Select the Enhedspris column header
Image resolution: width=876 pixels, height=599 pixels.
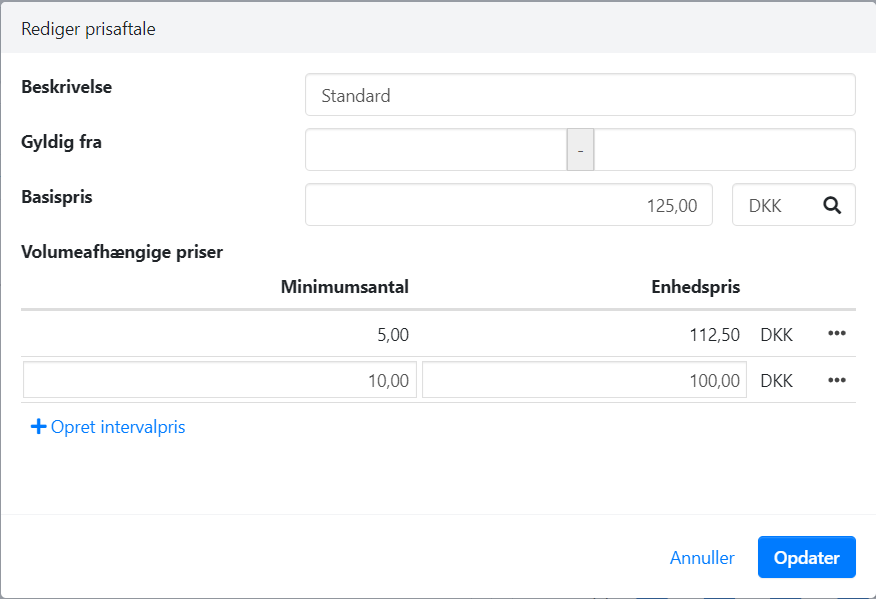click(x=695, y=286)
